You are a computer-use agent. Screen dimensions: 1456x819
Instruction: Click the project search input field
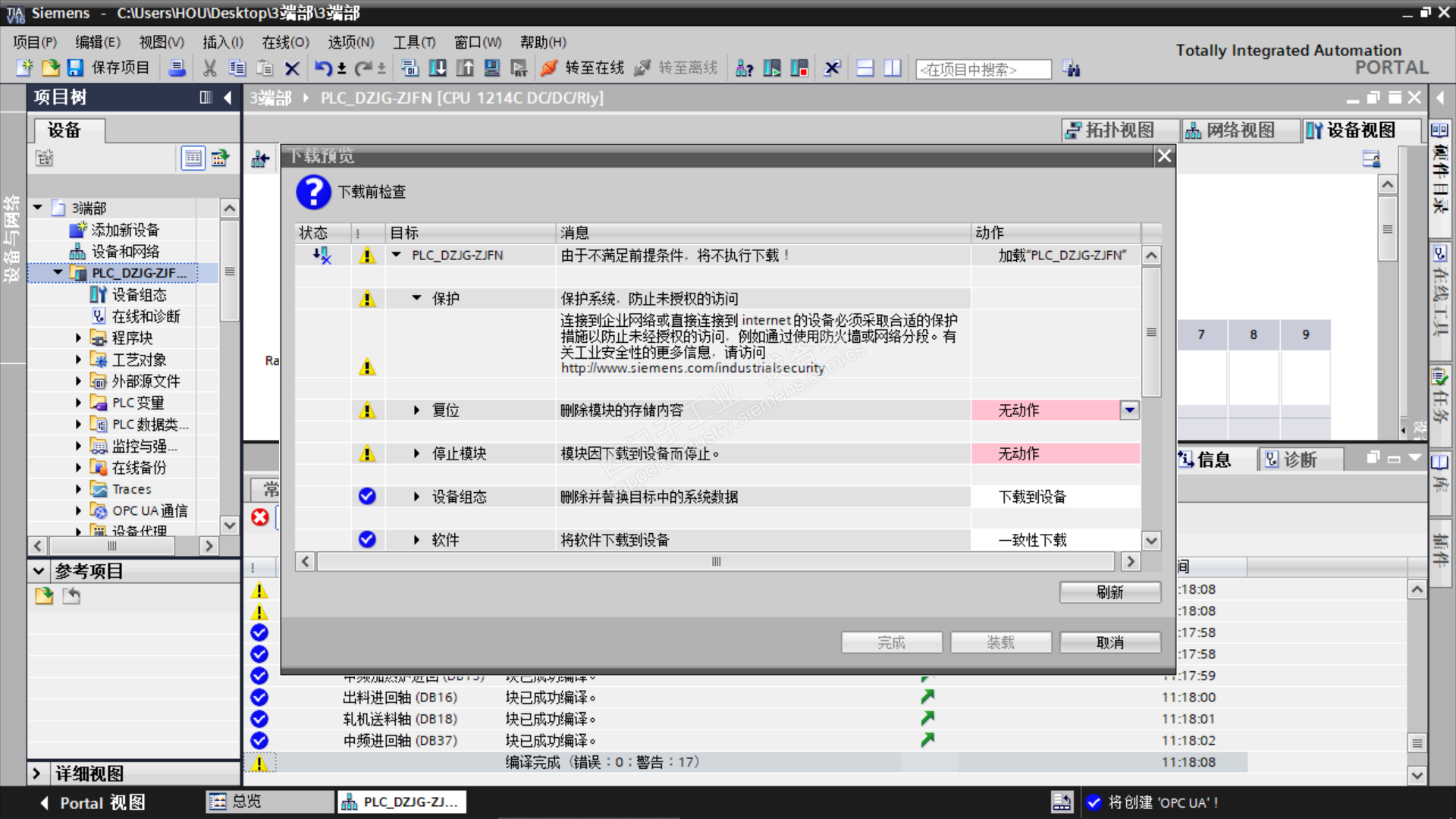tap(983, 70)
